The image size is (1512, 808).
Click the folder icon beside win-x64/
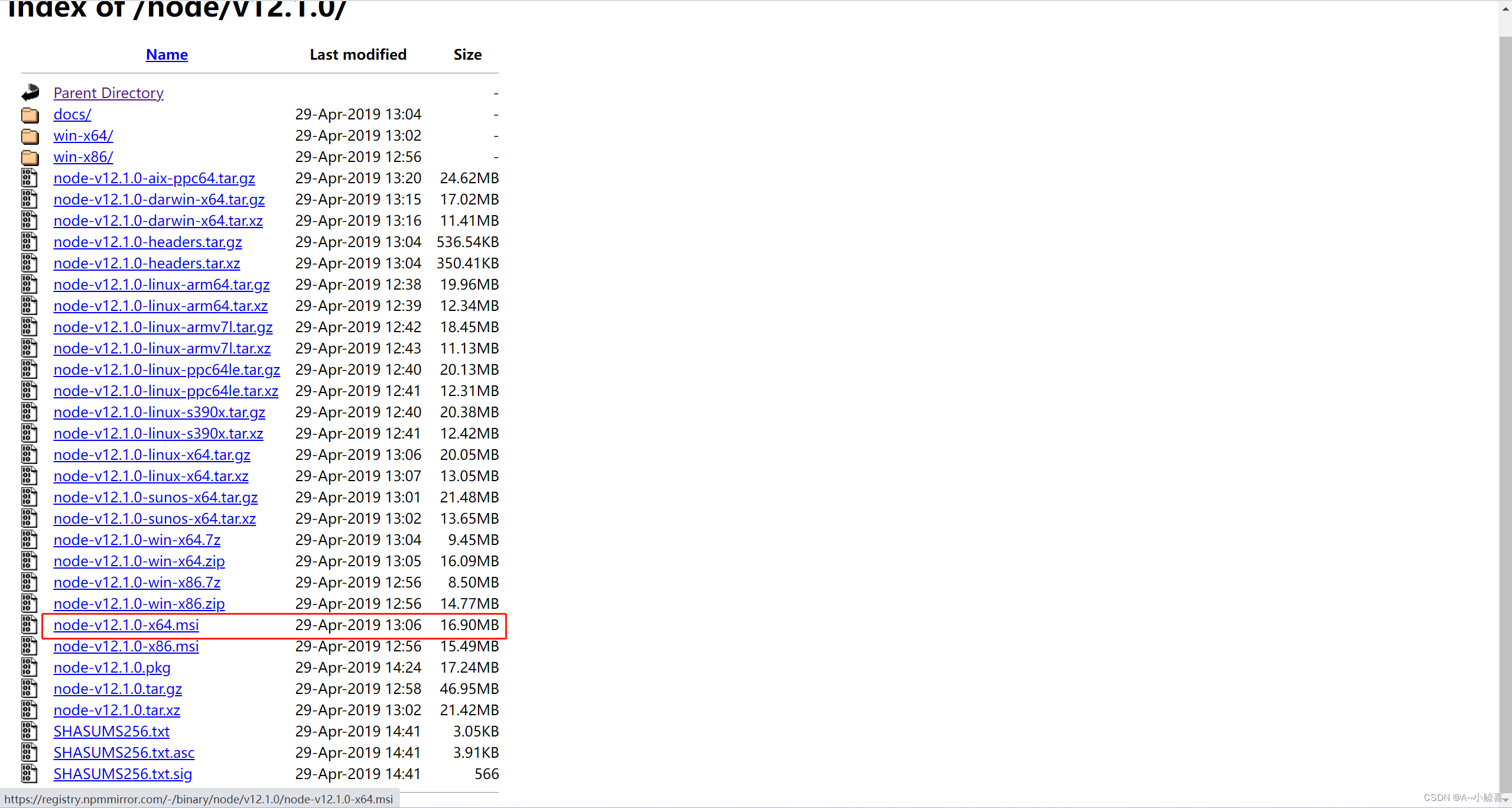(x=30, y=136)
